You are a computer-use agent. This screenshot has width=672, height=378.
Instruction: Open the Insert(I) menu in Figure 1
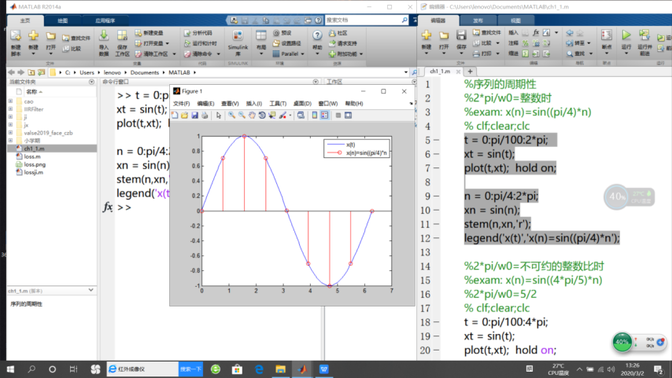[x=254, y=104]
